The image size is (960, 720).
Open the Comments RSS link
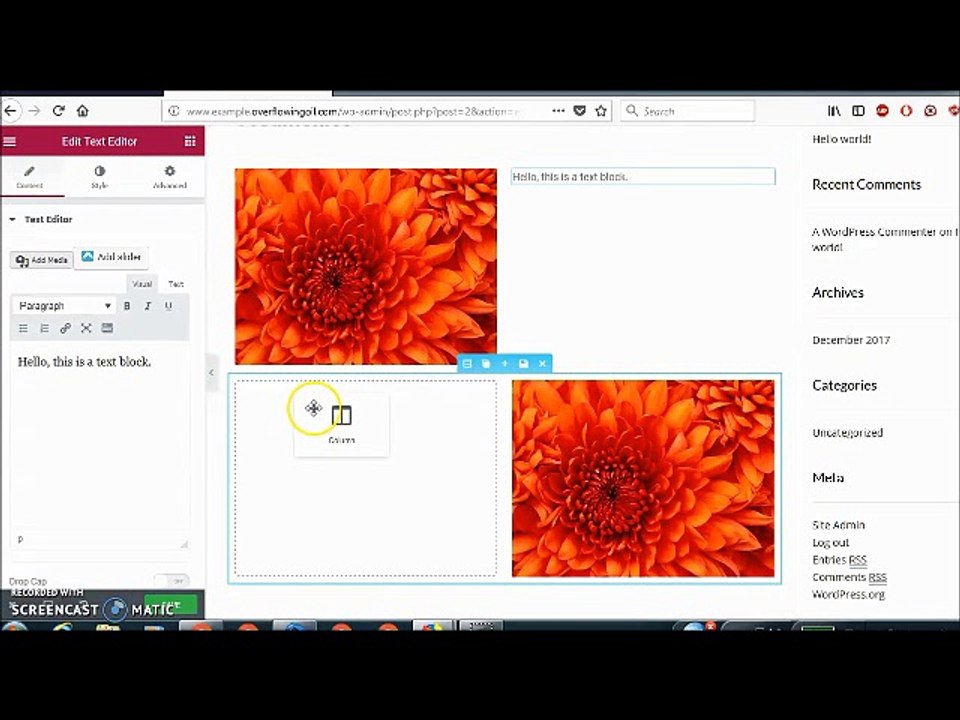(x=849, y=577)
